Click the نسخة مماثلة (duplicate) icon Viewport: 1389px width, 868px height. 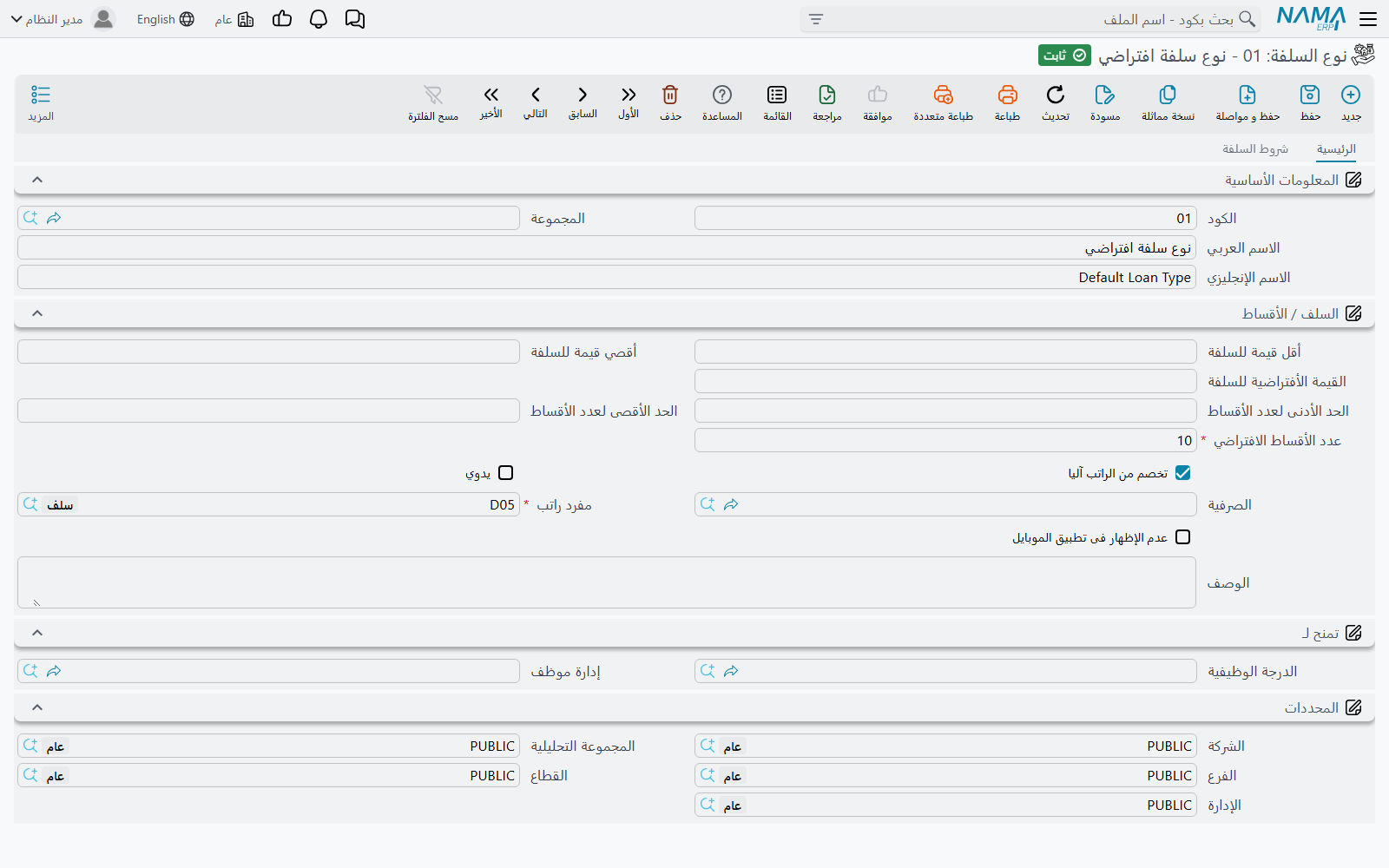(x=1168, y=95)
